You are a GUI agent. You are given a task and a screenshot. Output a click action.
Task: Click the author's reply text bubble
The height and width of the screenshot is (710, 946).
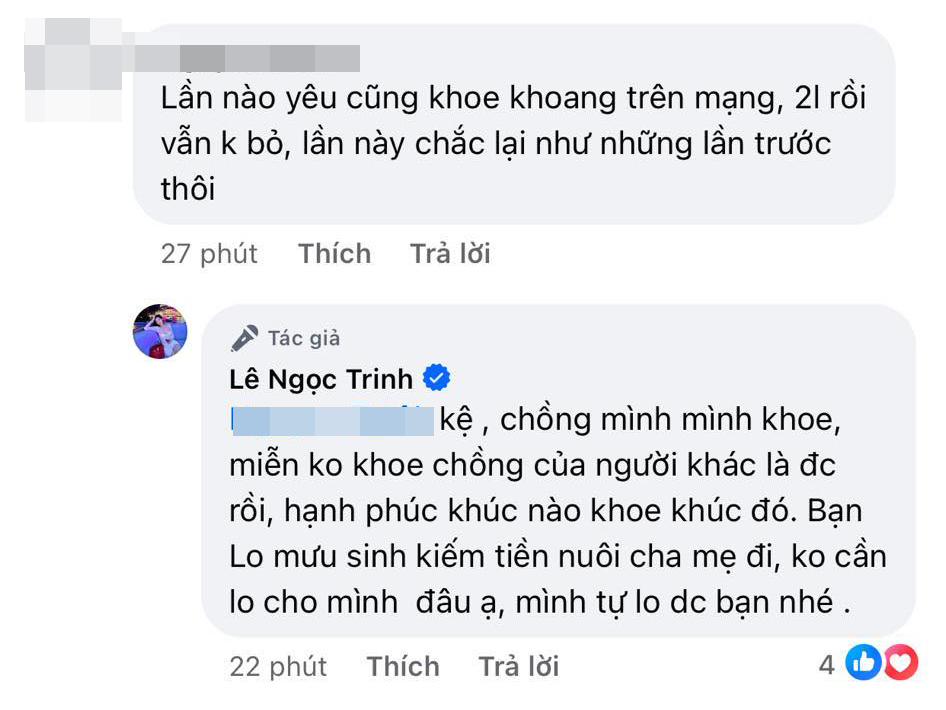[x=559, y=471]
